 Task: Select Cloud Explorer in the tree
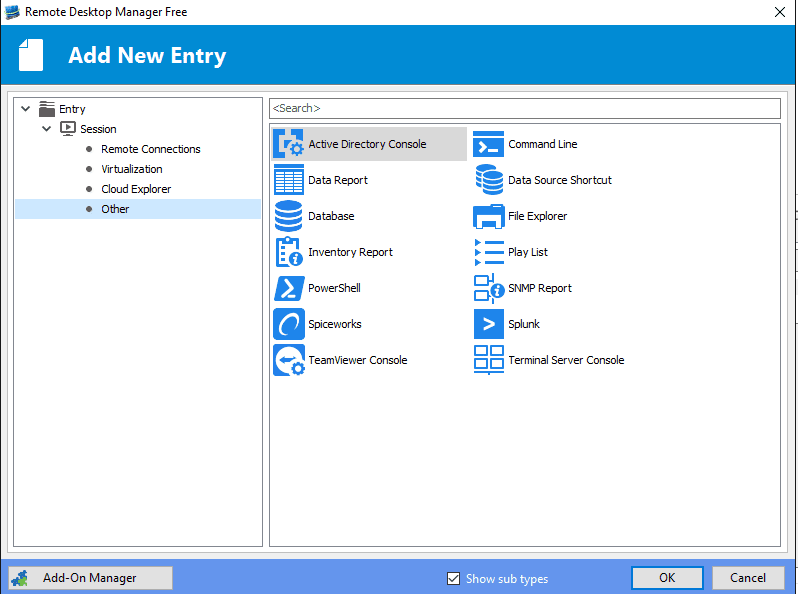(x=136, y=189)
